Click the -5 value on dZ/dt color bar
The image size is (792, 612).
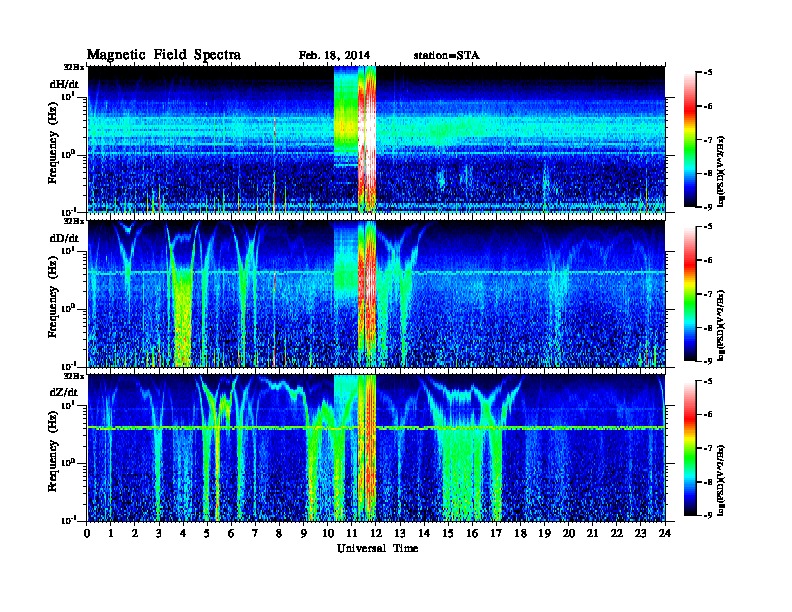(708, 381)
